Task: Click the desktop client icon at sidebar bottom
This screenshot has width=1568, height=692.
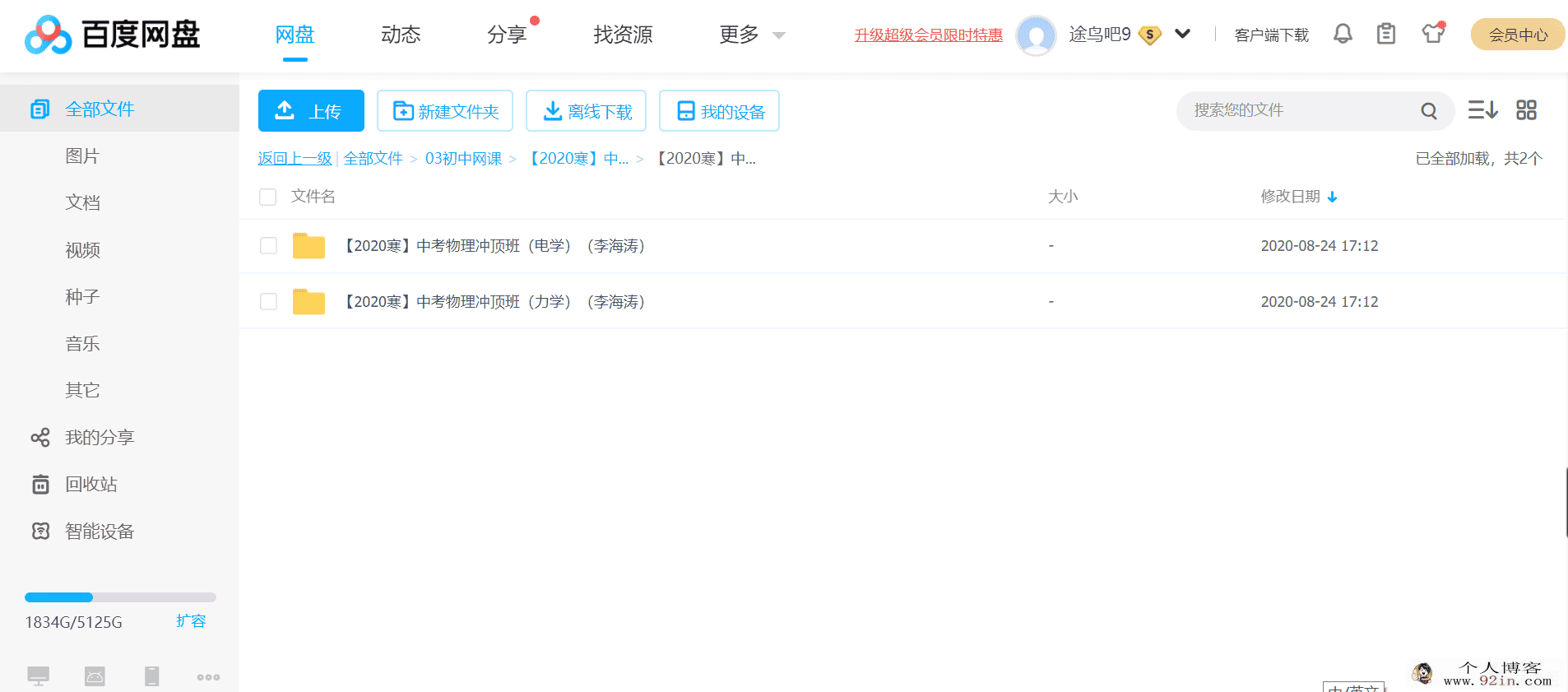Action: (x=38, y=676)
